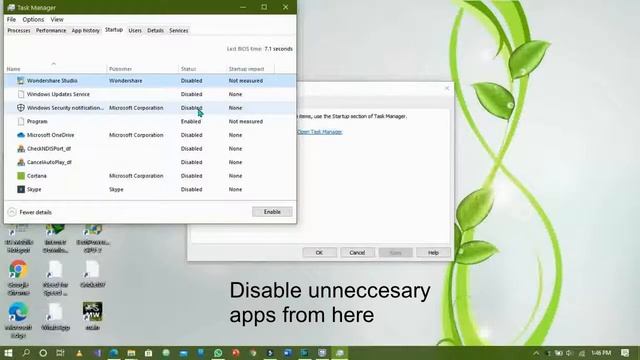
Task: Click Disabled status for Microsoft OneDrive
Action: tap(191, 135)
